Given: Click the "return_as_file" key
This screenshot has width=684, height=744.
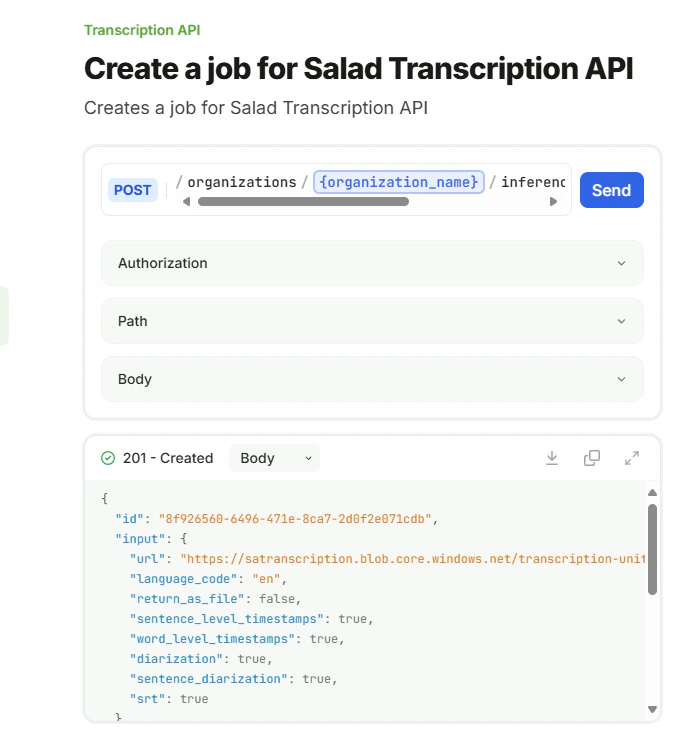Looking at the screenshot, I should (x=187, y=599).
